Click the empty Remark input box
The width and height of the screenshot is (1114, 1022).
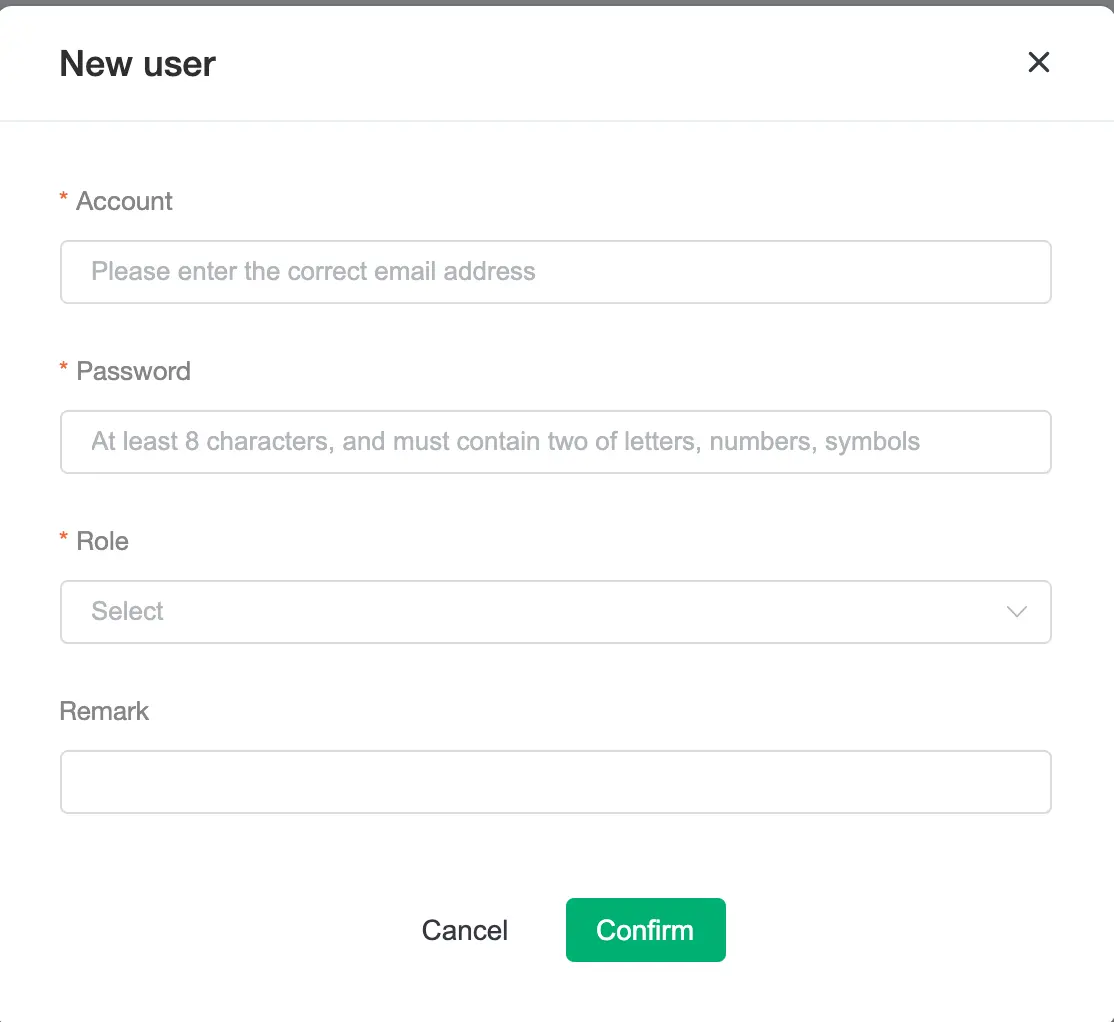556,782
